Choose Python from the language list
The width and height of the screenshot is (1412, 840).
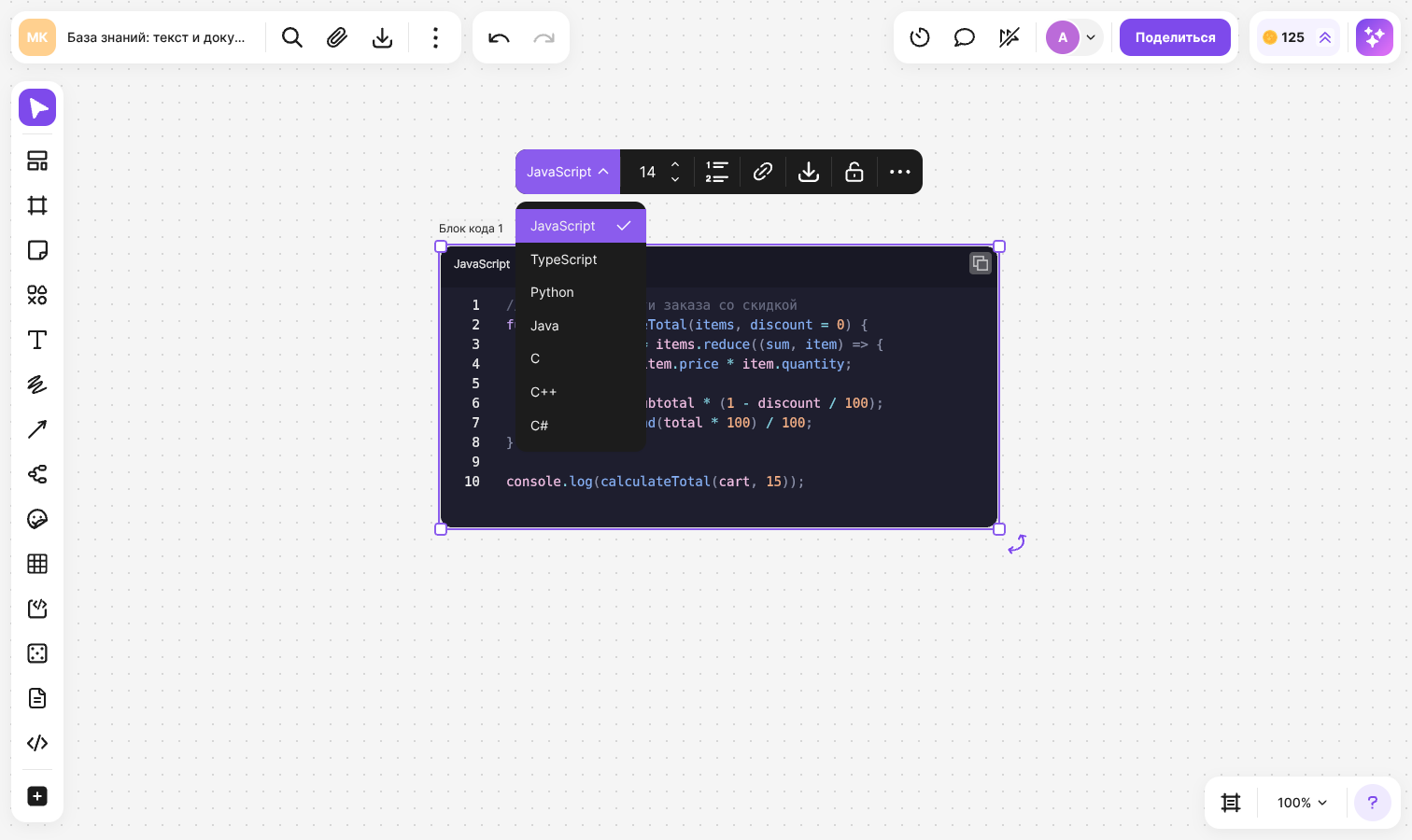pyautogui.click(x=581, y=292)
